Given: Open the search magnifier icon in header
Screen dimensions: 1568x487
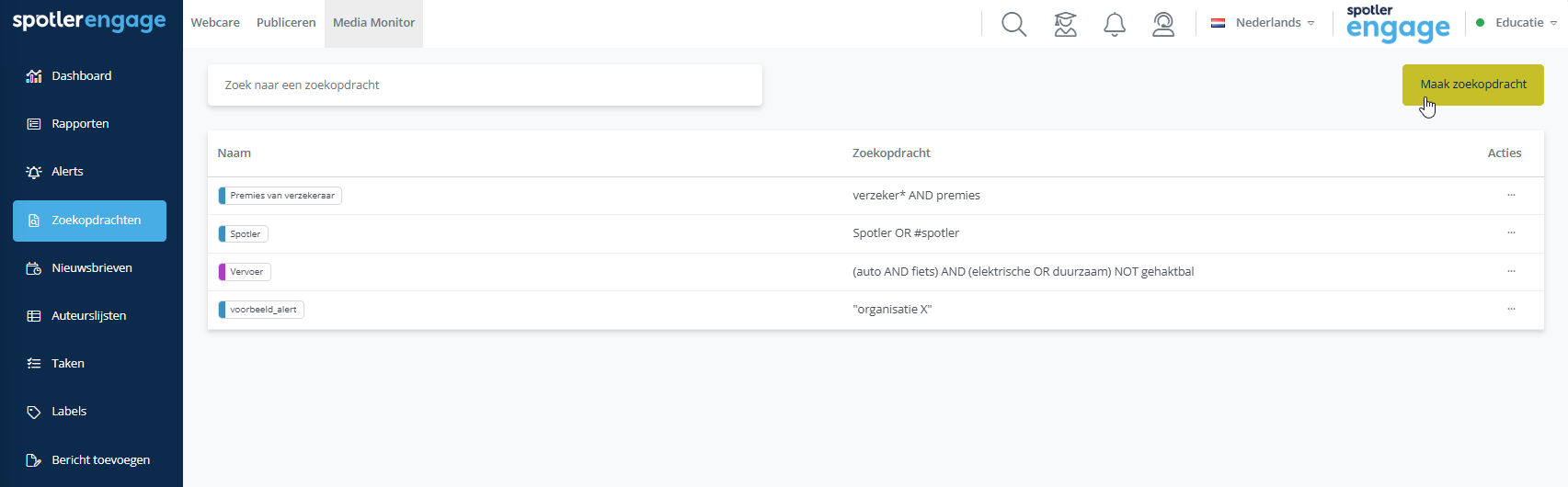Looking at the screenshot, I should [x=1013, y=24].
